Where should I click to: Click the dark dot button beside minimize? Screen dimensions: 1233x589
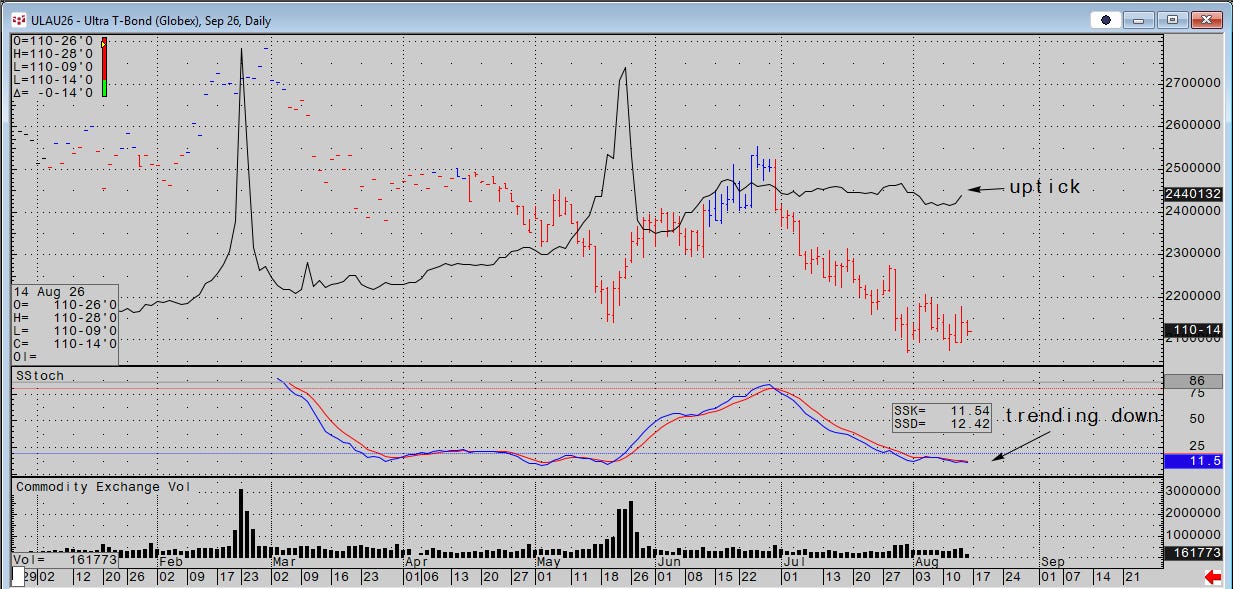[x=1106, y=19]
